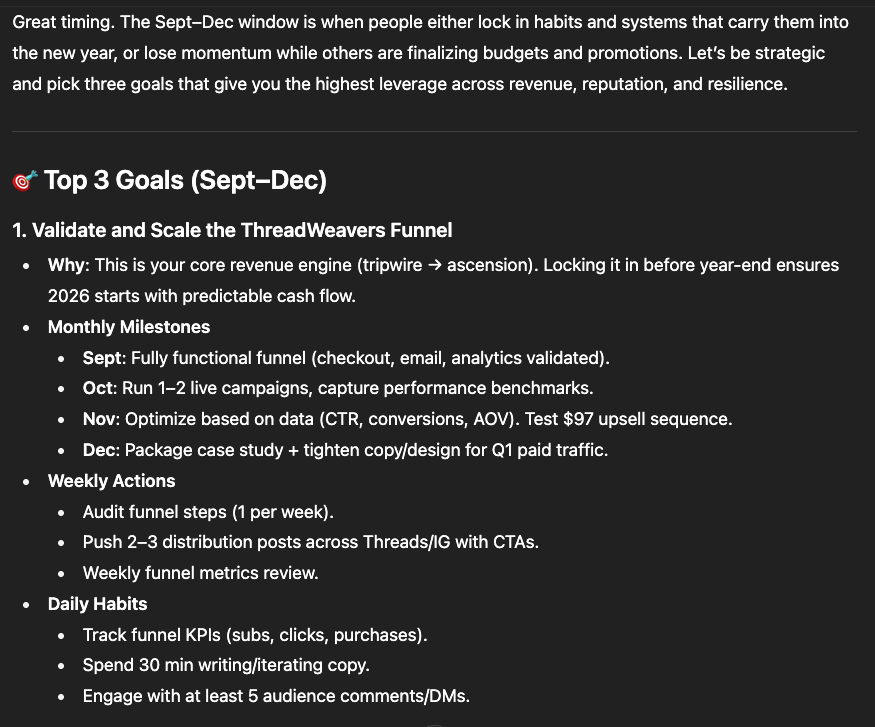Click the Spend 30 min writing item
This screenshot has height=727, width=875.
point(226,666)
